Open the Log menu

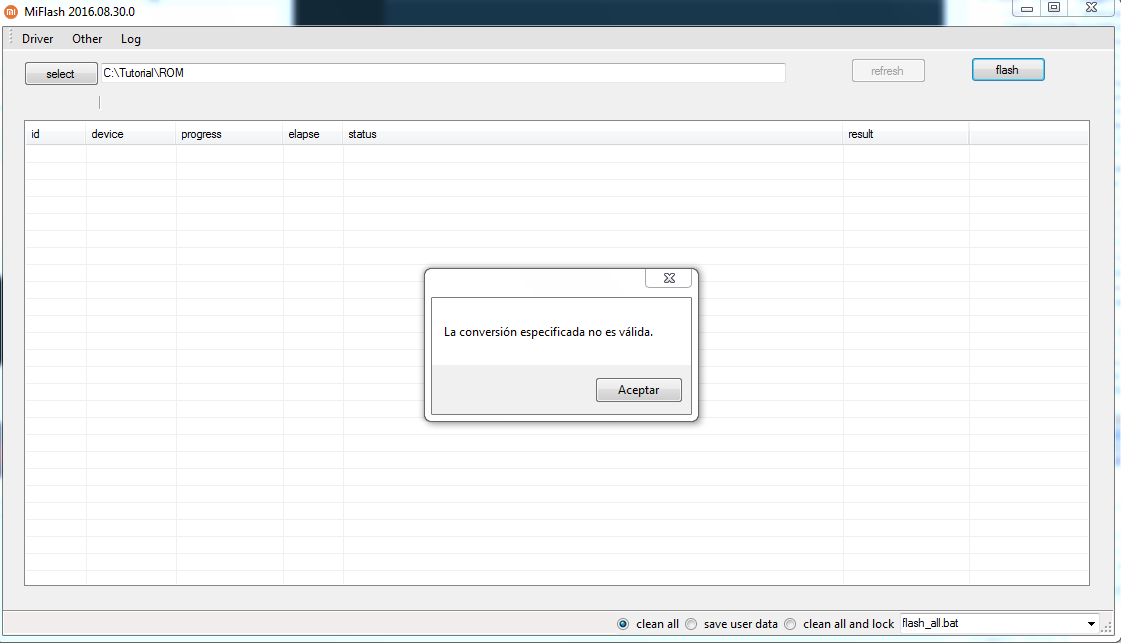130,39
